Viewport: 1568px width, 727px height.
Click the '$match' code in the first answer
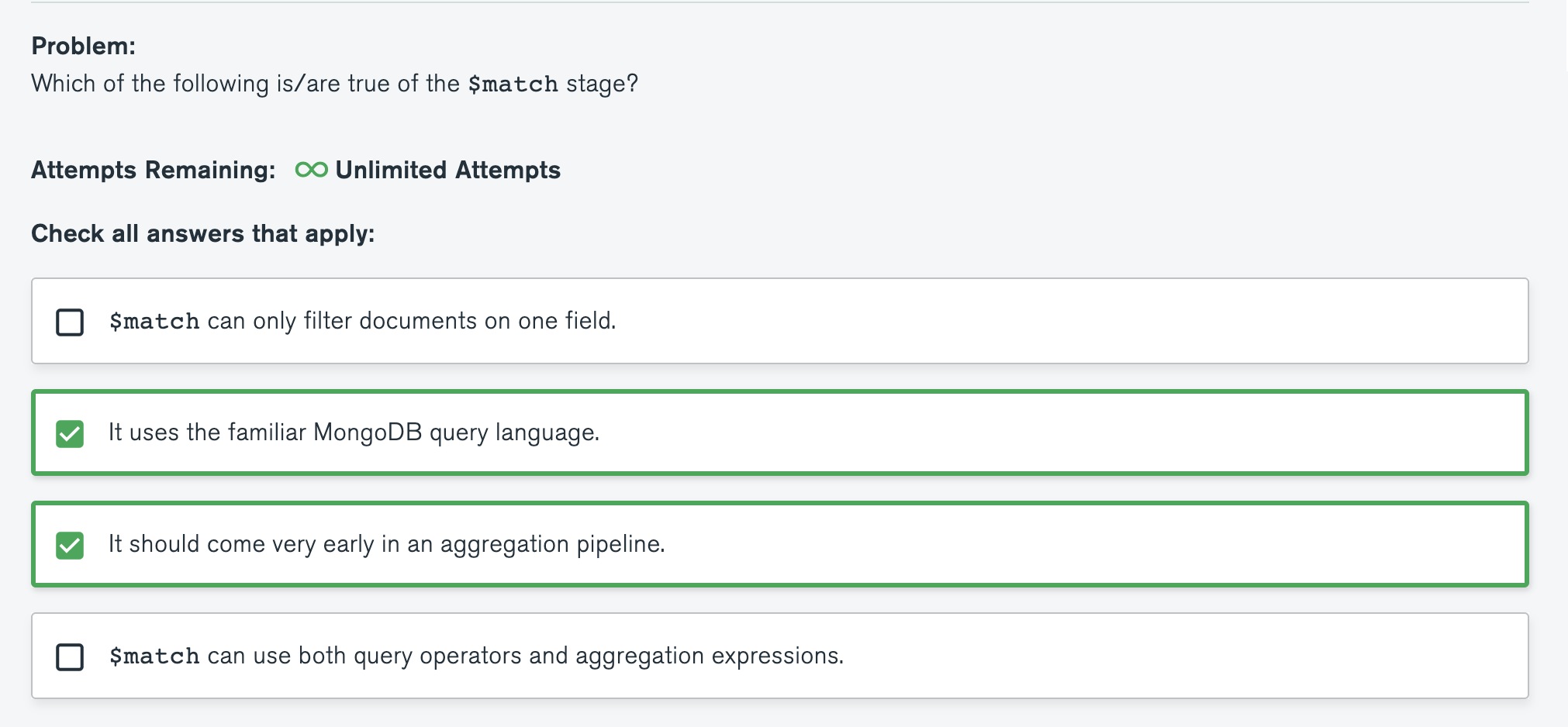click(x=154, y=322)
